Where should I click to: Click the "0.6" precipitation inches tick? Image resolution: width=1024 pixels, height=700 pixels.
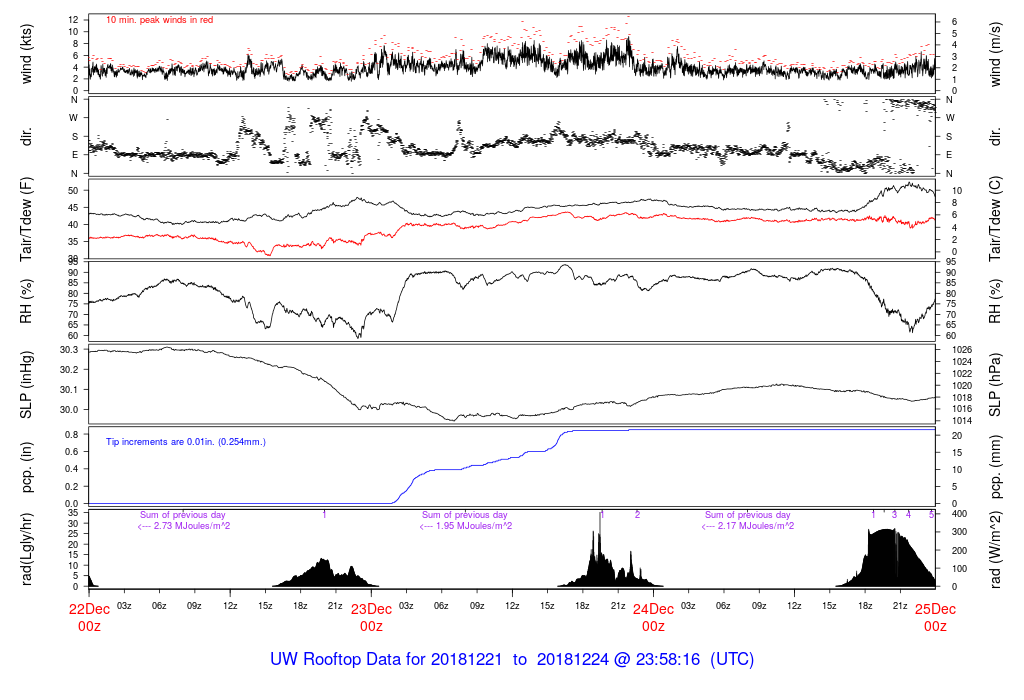(x=72, y=452)
